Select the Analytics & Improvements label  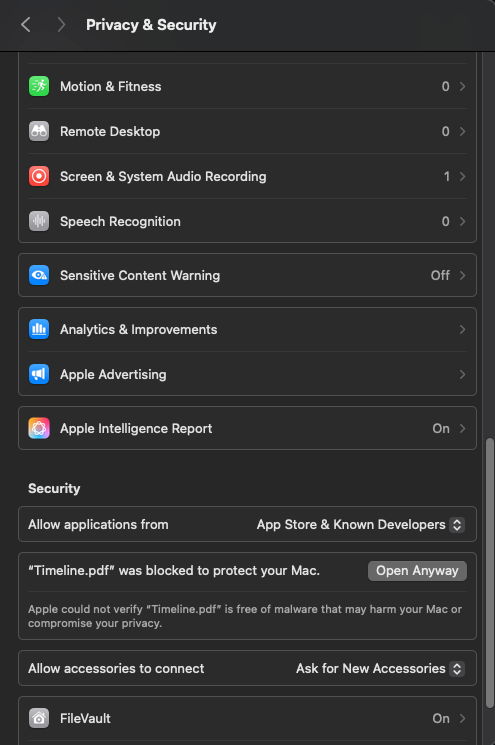point(138,329)
